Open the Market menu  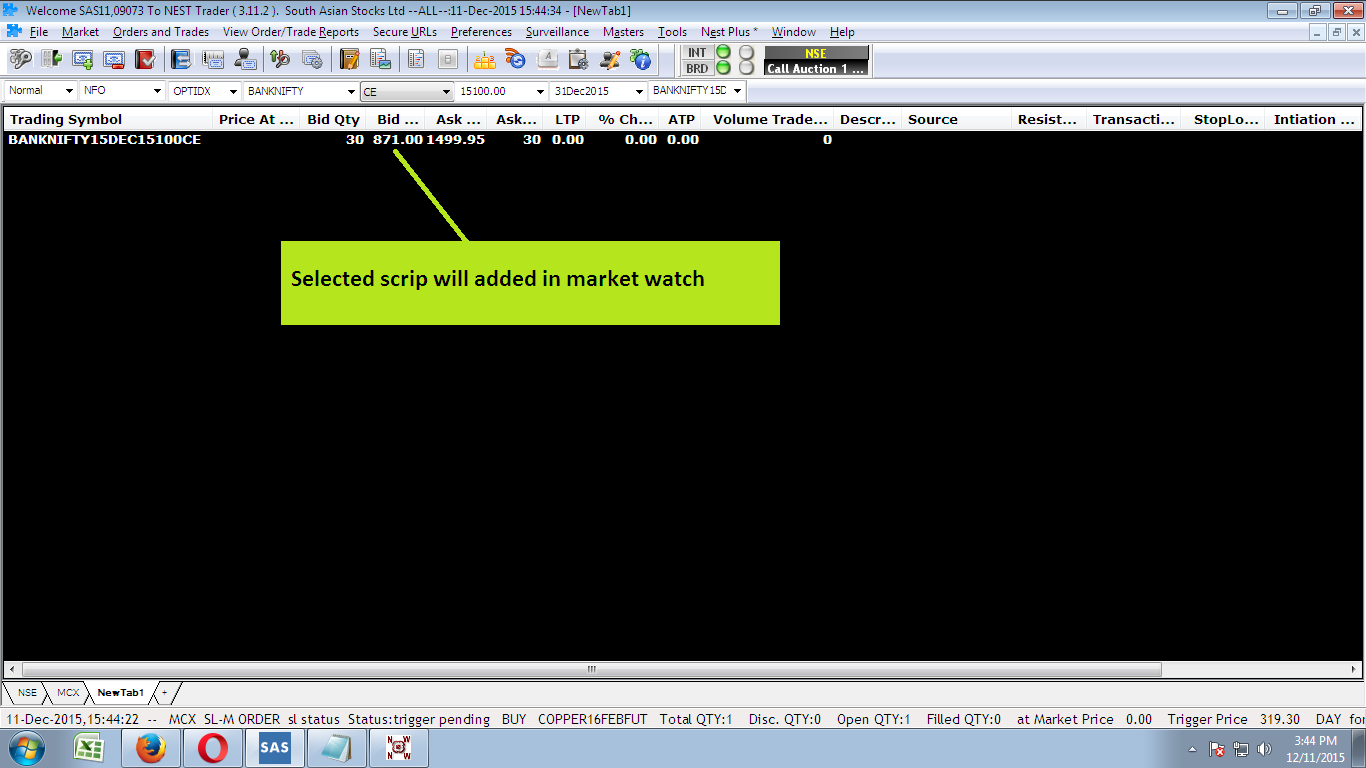80,32
